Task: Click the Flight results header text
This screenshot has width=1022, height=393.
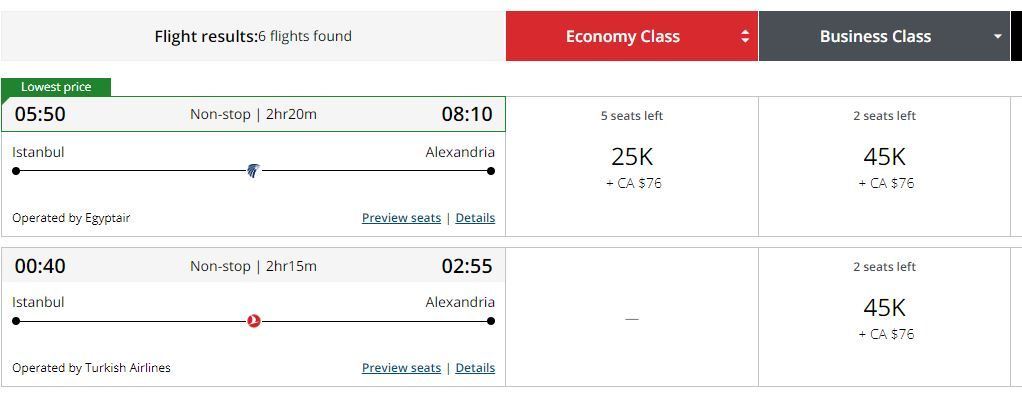Action: coord(253,36)
